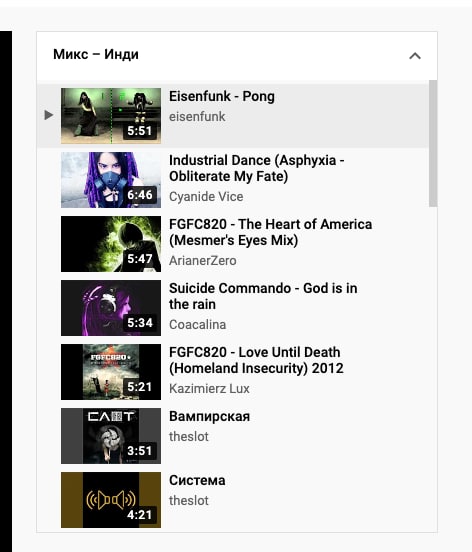Select FGFC820 - Love Until Death title
Screen dimensions: 472x552
tap(256, 360)
